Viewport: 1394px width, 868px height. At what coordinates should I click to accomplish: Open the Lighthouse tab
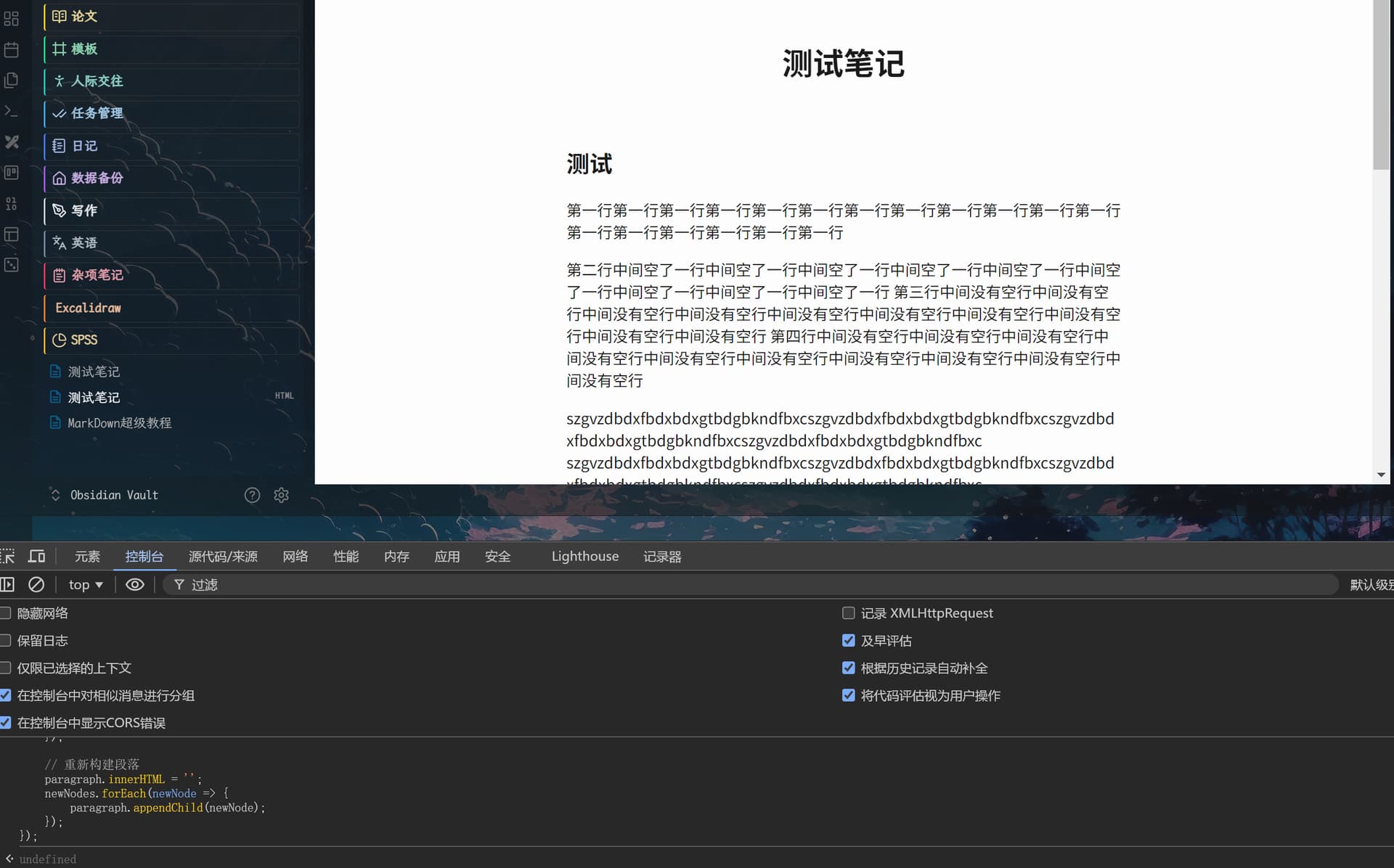pos(584,557)
